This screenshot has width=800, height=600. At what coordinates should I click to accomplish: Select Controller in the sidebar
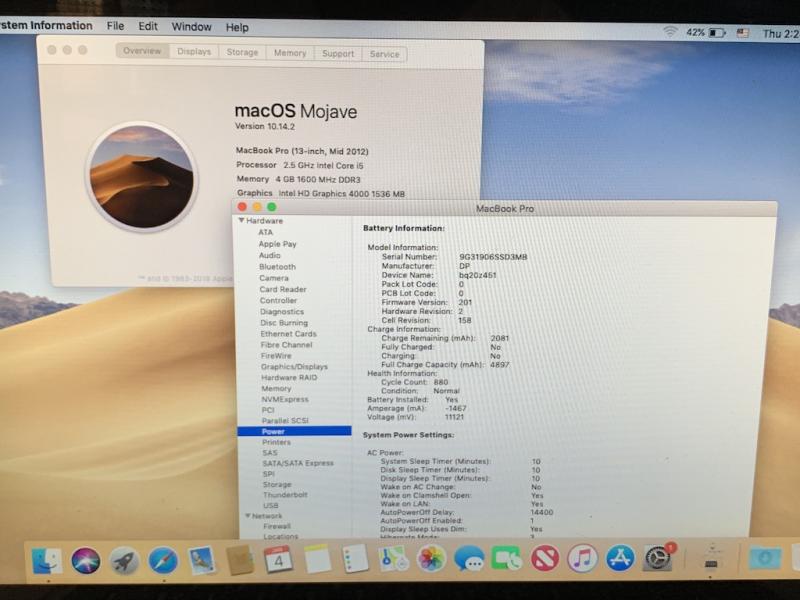tap(278, 301)
